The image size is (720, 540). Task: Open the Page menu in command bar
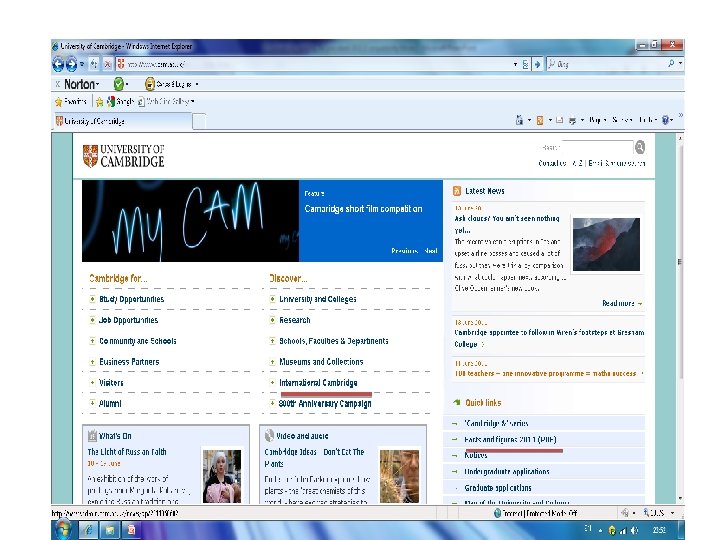pos(597,120)
